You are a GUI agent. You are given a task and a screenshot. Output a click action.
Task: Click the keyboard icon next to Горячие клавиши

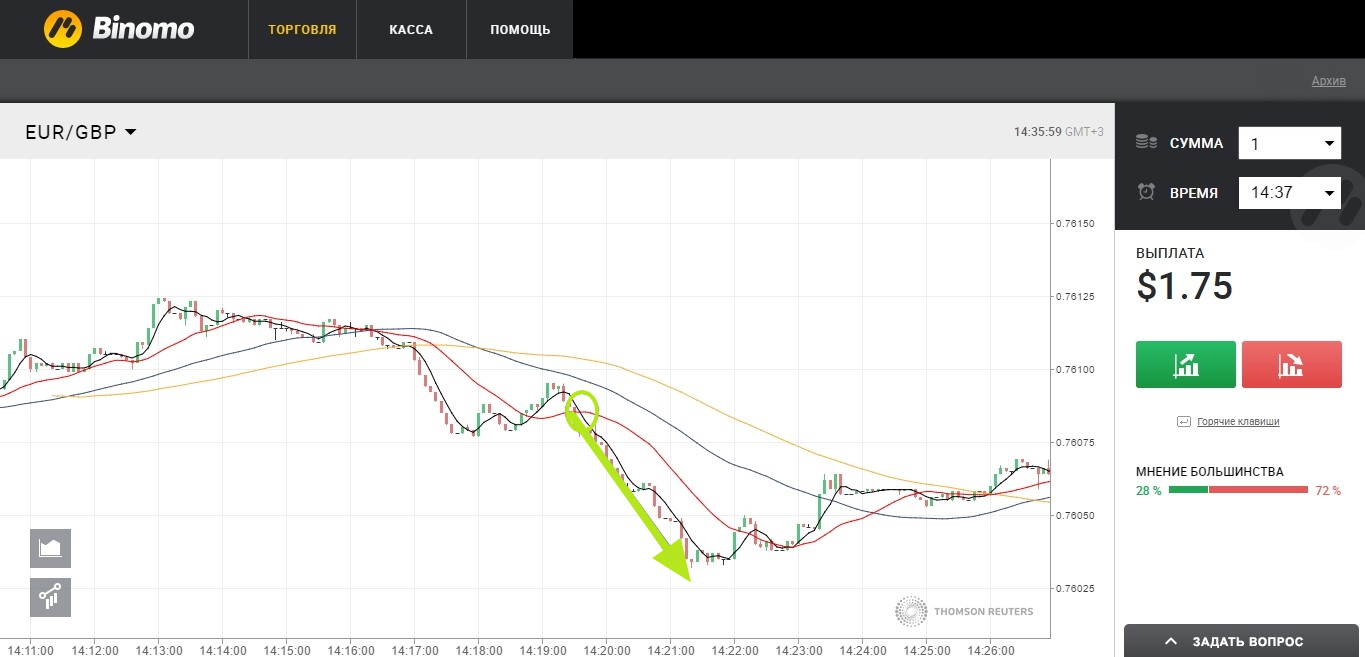coord(1184,422)
